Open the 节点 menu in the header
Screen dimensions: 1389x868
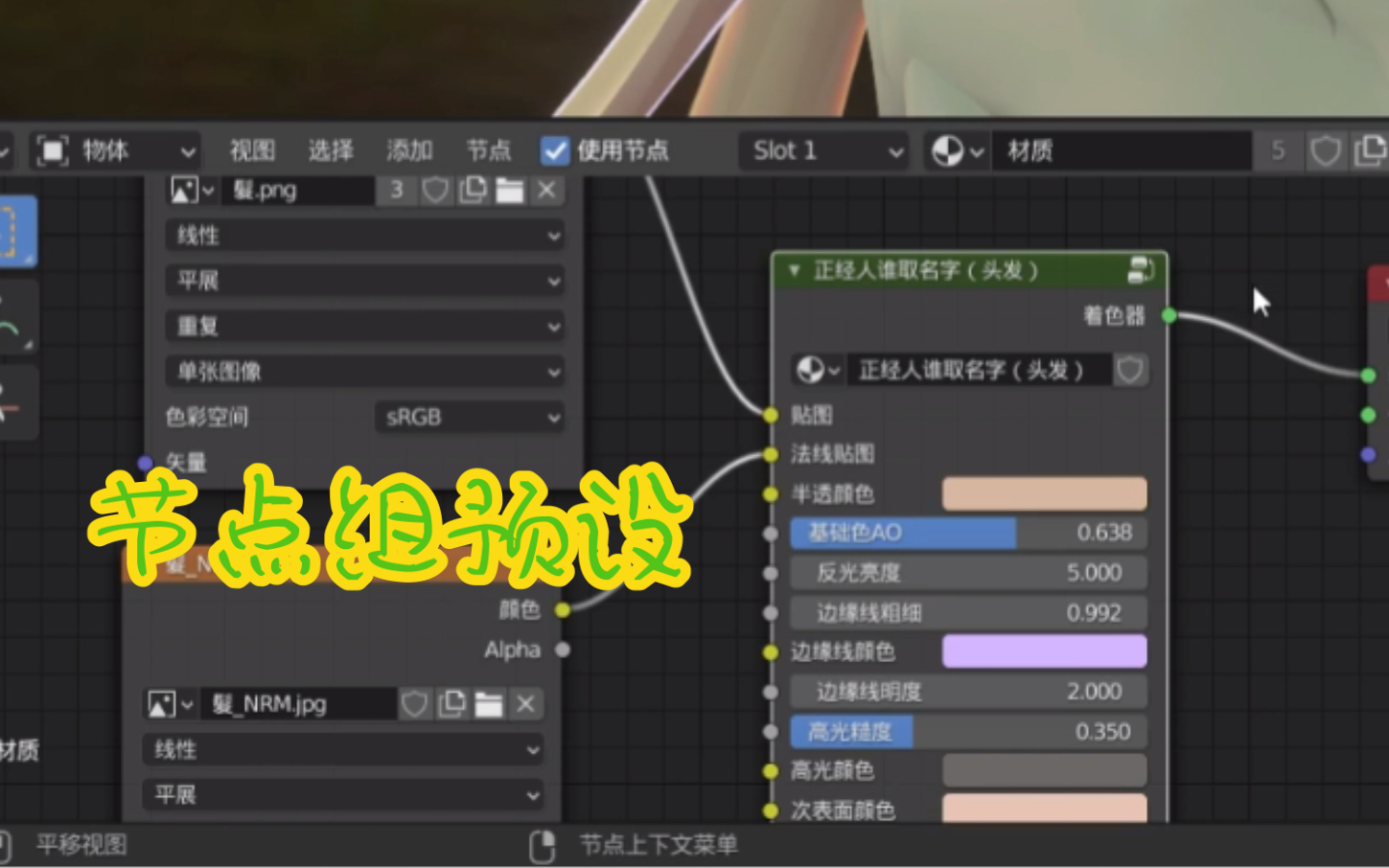click(487, 150)
